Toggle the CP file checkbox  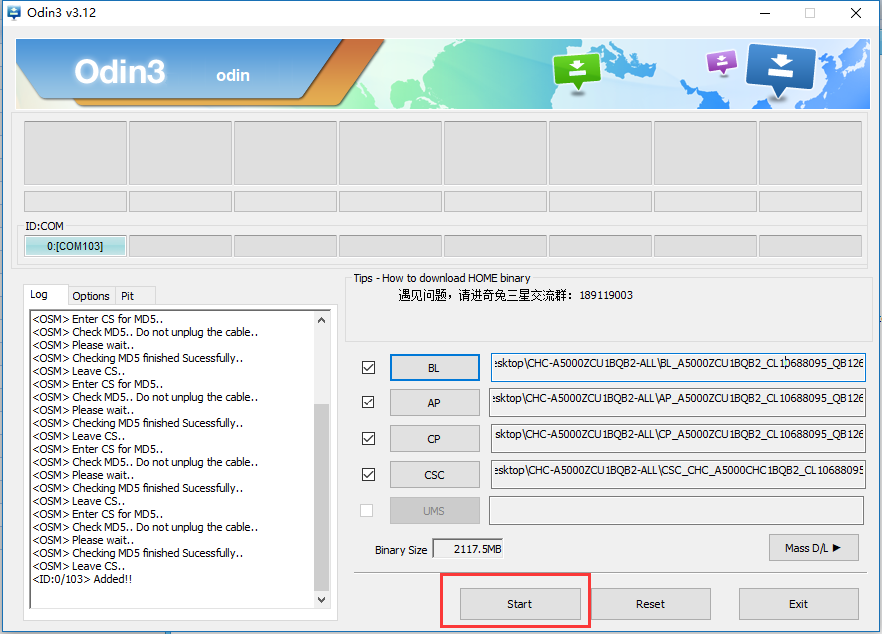click(368, 439)
